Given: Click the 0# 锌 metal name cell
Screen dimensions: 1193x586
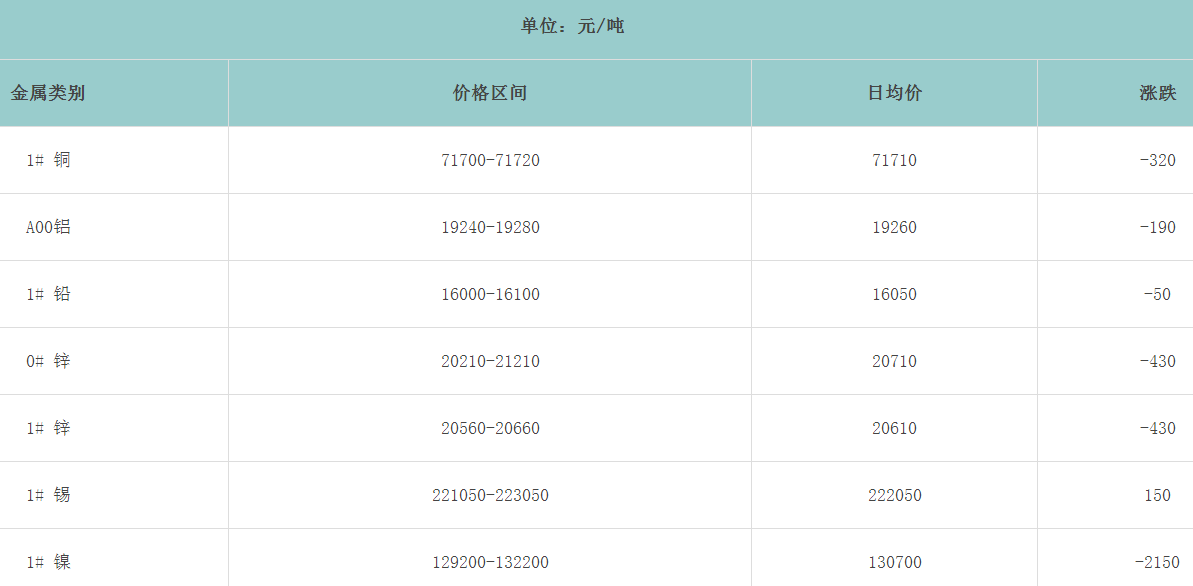Looking at the screenshot, I should [x=48, y=361].
